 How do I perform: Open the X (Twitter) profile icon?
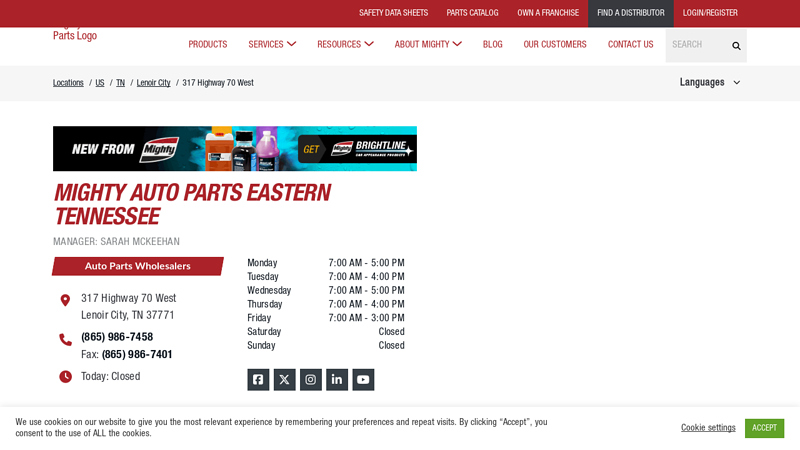284,380
